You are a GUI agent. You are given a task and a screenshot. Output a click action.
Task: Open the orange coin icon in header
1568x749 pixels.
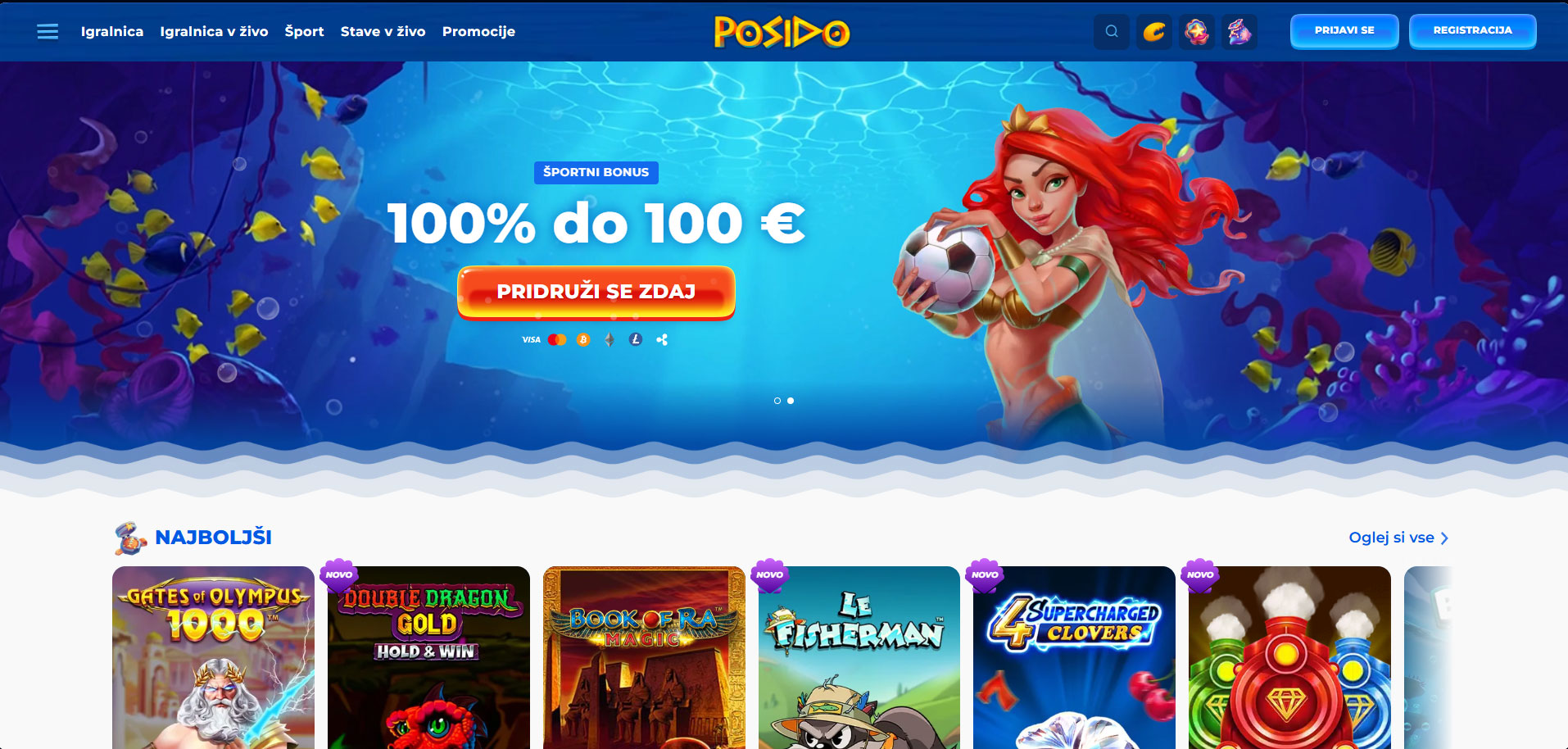click(1154, 32)
